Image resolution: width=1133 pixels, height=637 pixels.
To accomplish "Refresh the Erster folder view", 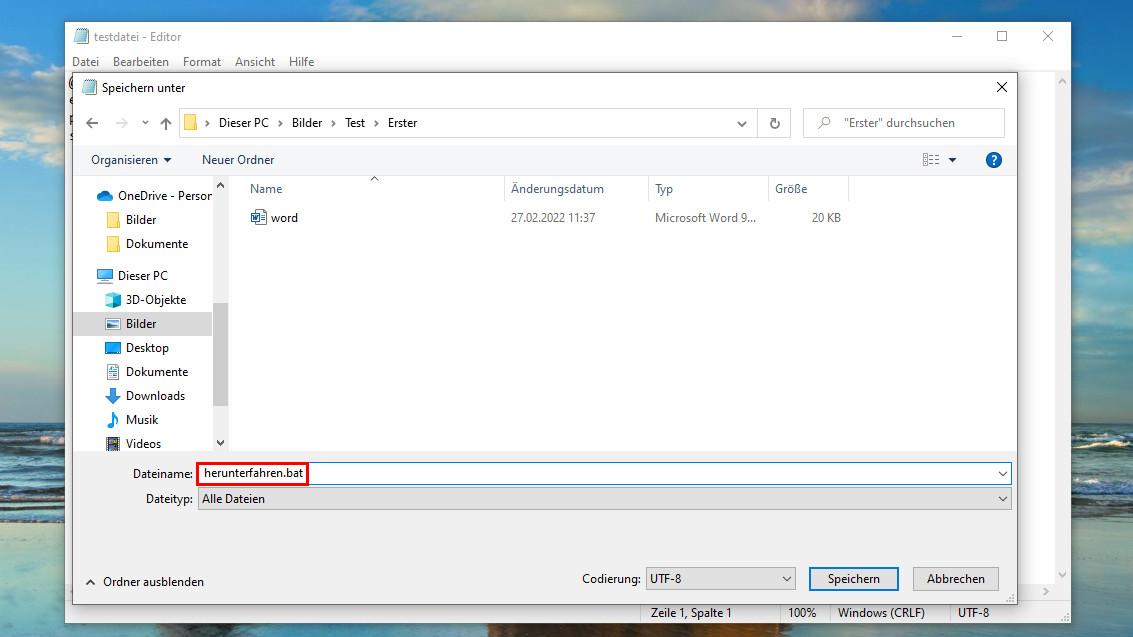I will coord(774,123).
